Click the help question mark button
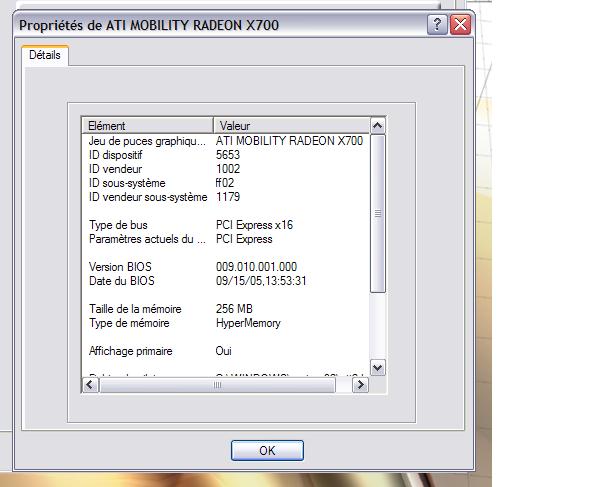The width and height of the screenshot is (600, 487). (x=437, y=25)
